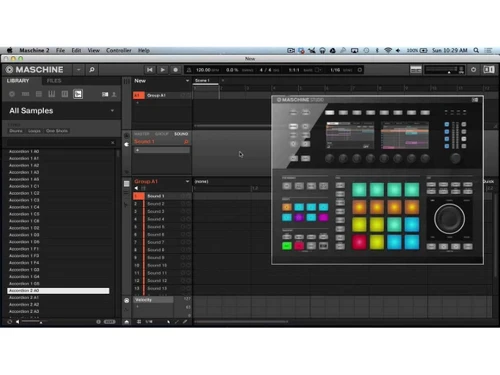Image resolution: width=500 pixels, height=375 pixels.
Task: Adjust pattern editor horizontal zoom scrollbar
Action: pyautogui.click(x=241, y=322)
